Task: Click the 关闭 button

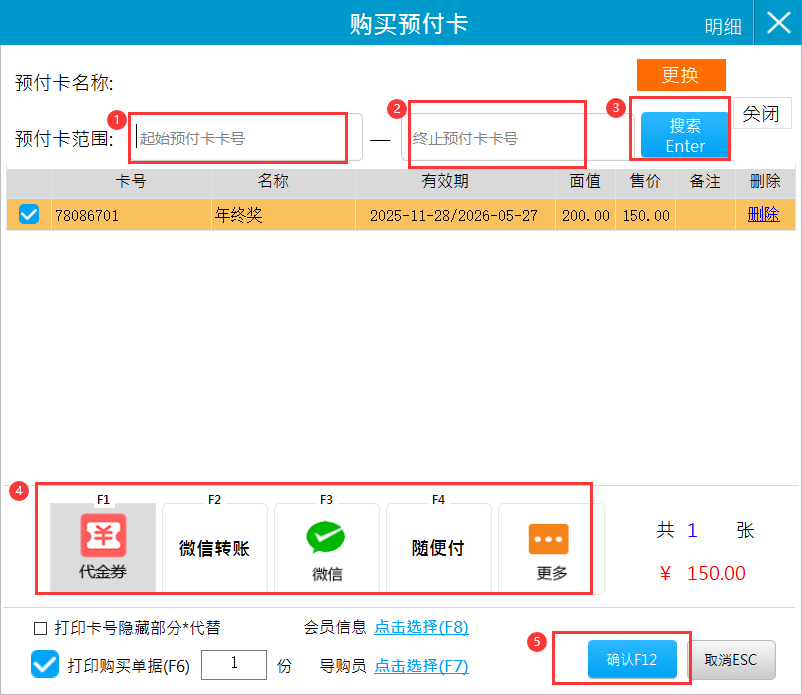Action: tap(762, 113)
